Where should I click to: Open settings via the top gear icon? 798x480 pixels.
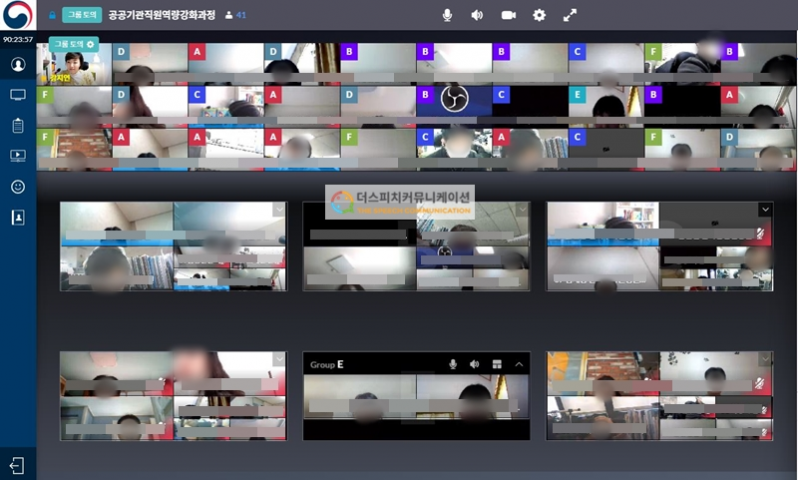tap(539, 15)
